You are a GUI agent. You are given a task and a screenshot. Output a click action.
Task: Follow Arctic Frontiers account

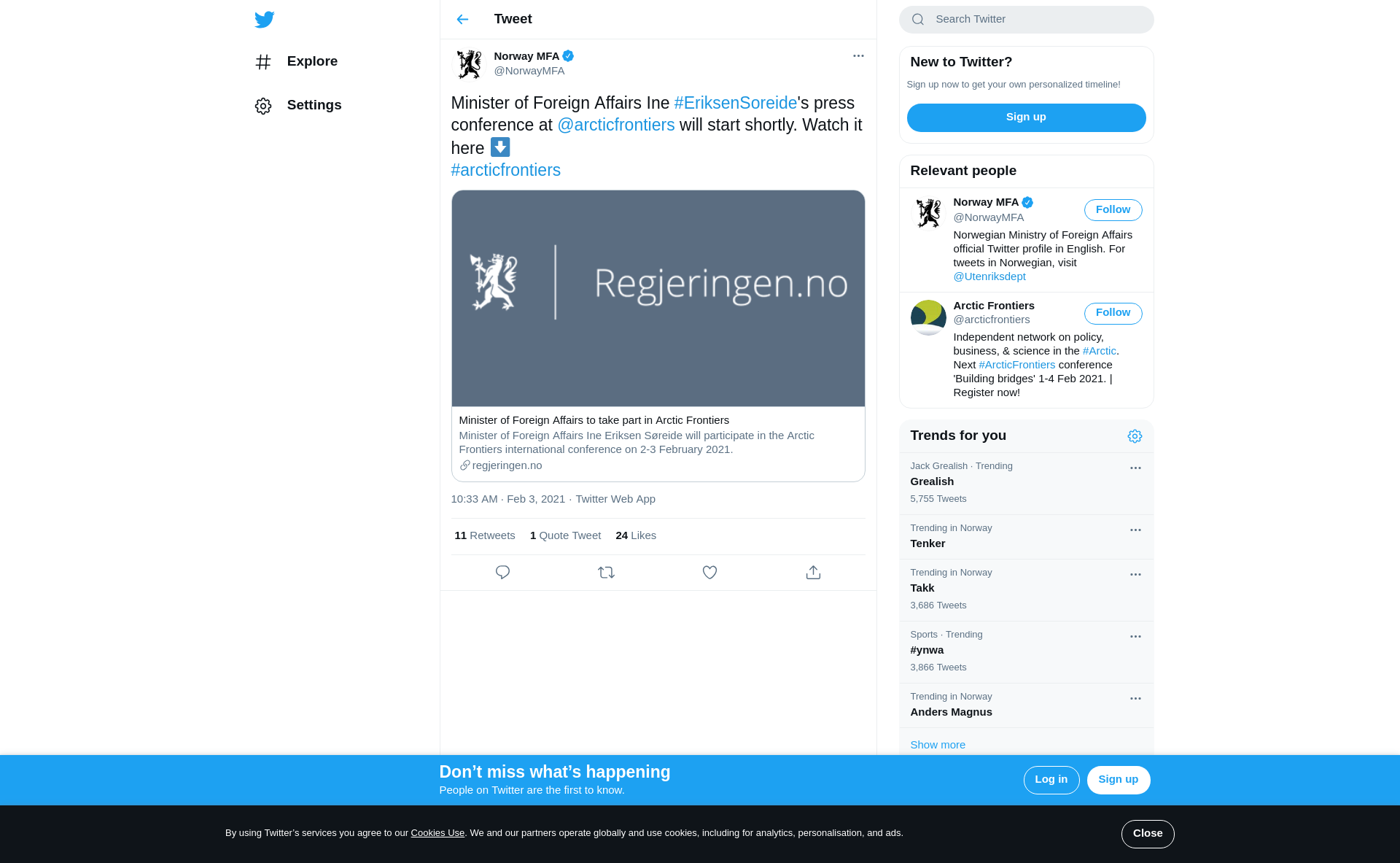click(1113, 313)
